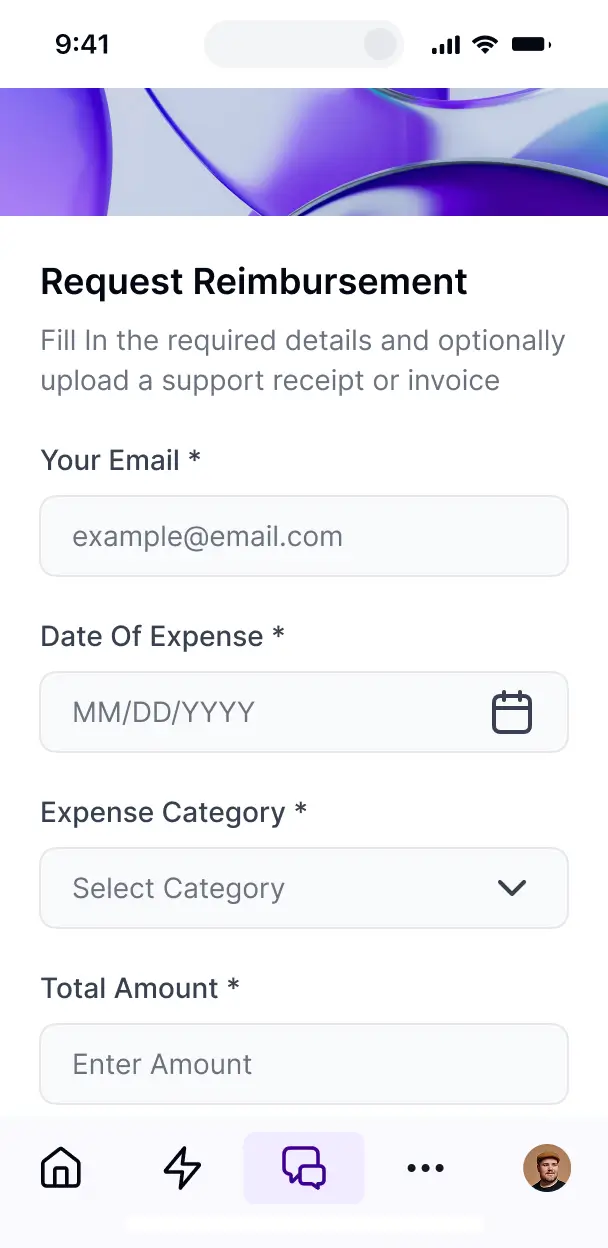
Task: Open the calendar picker for Date Of Expense
Action: [x=512, y=712]
